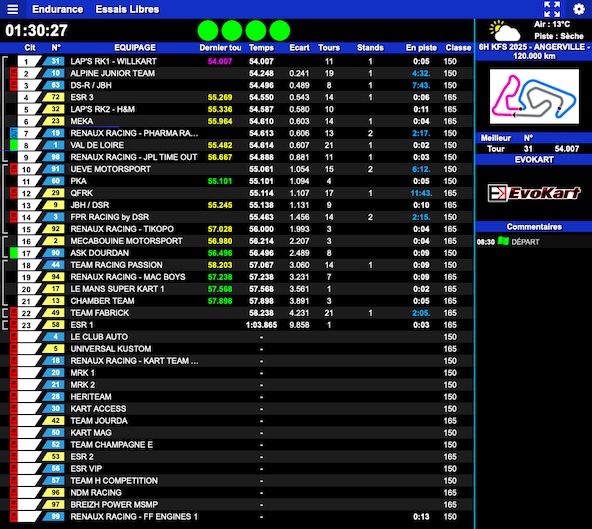Click kart number badge 19
This screenshot has height=529, width=592.
tap(54, 133)
